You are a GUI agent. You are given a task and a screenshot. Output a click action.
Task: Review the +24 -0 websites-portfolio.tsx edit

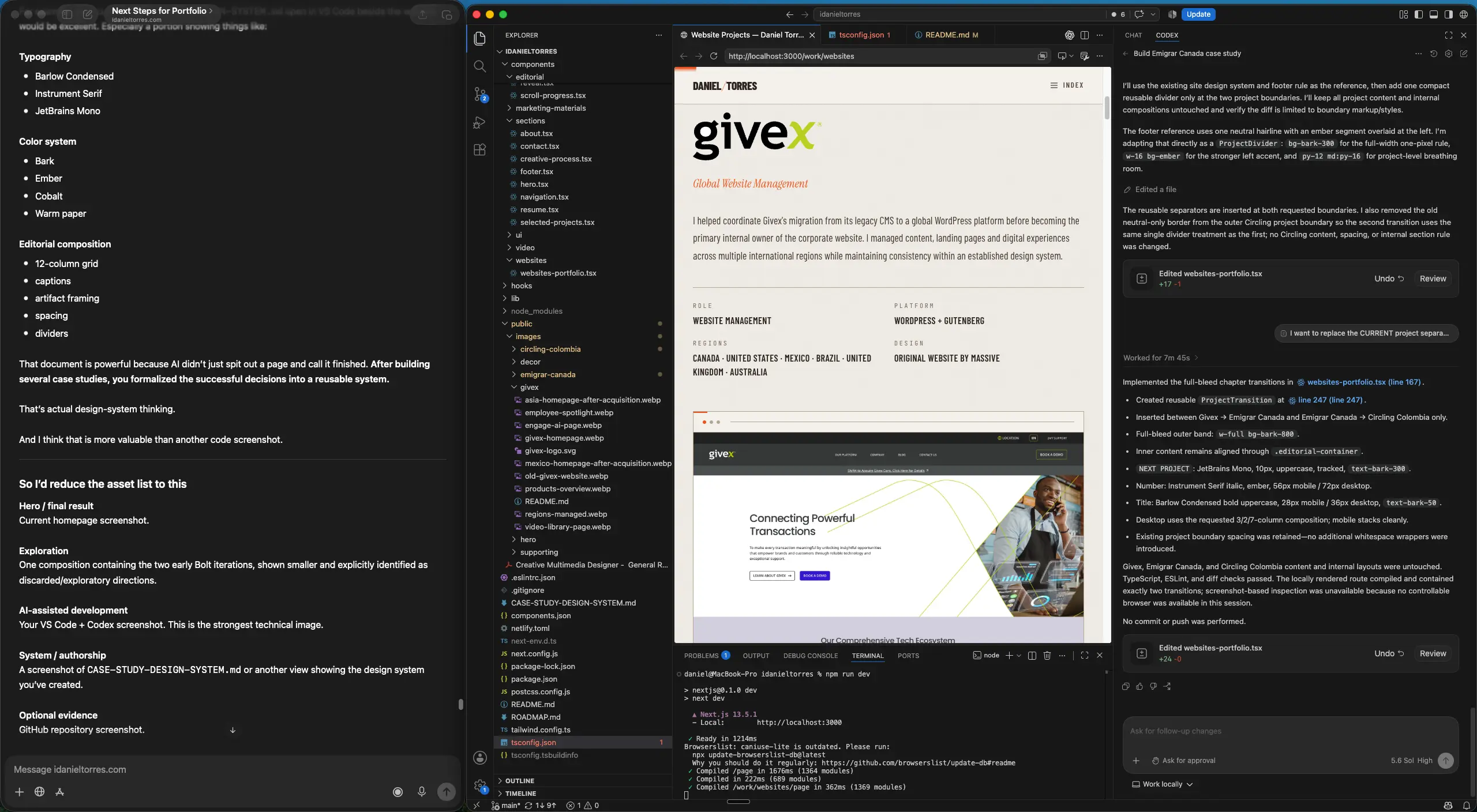pyautogui.click(x=1433, y=653)
